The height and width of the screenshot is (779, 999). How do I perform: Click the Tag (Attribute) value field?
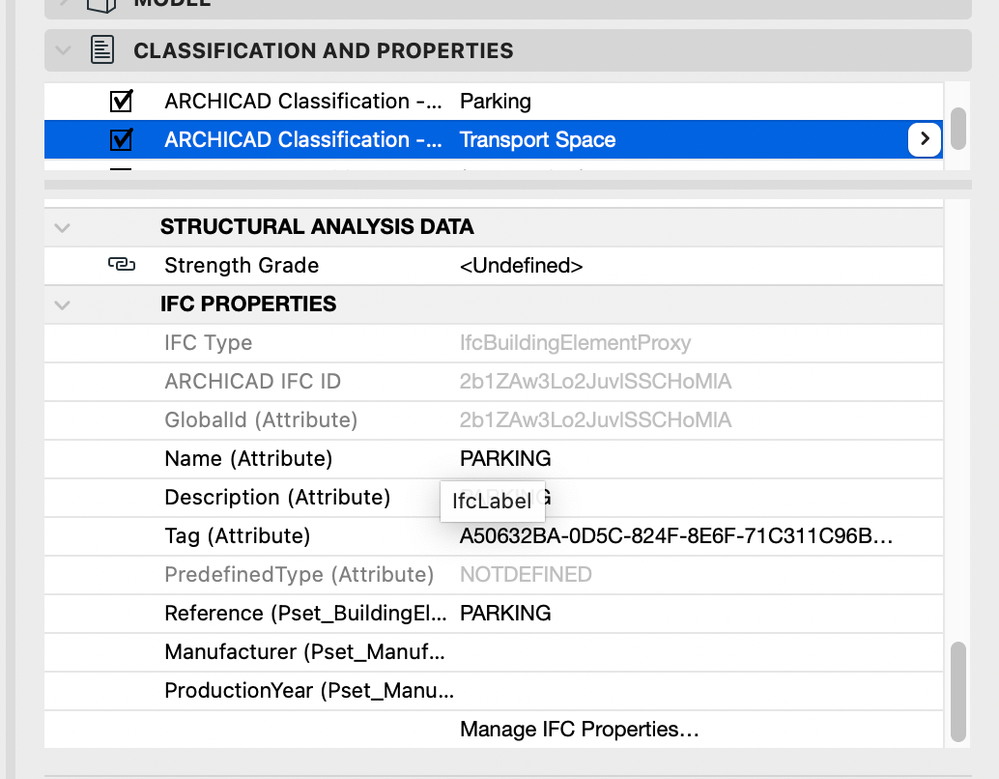(675, 536)
